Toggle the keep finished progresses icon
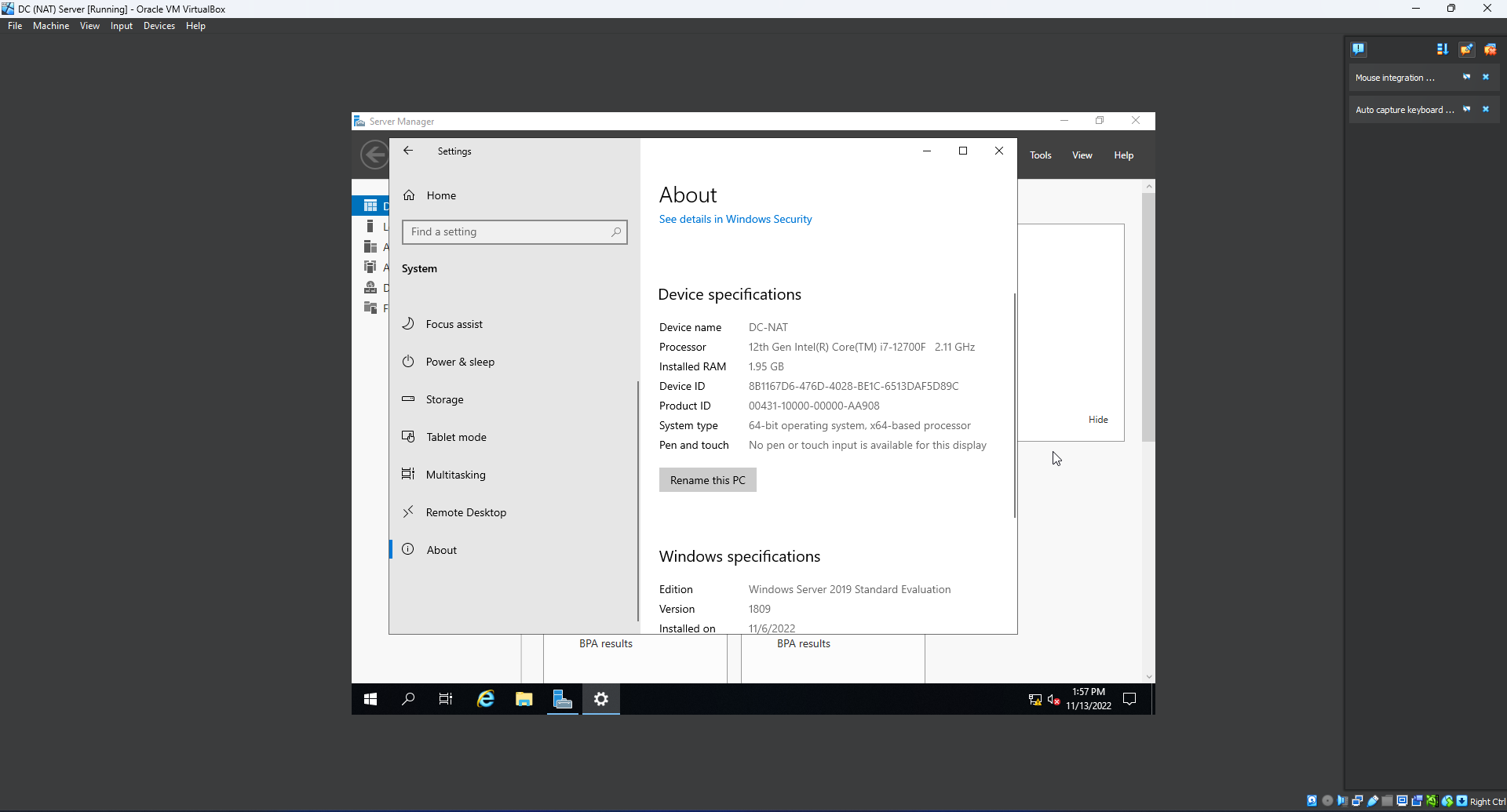This screenshot has width=1507, height=812. pos(1466,49)
